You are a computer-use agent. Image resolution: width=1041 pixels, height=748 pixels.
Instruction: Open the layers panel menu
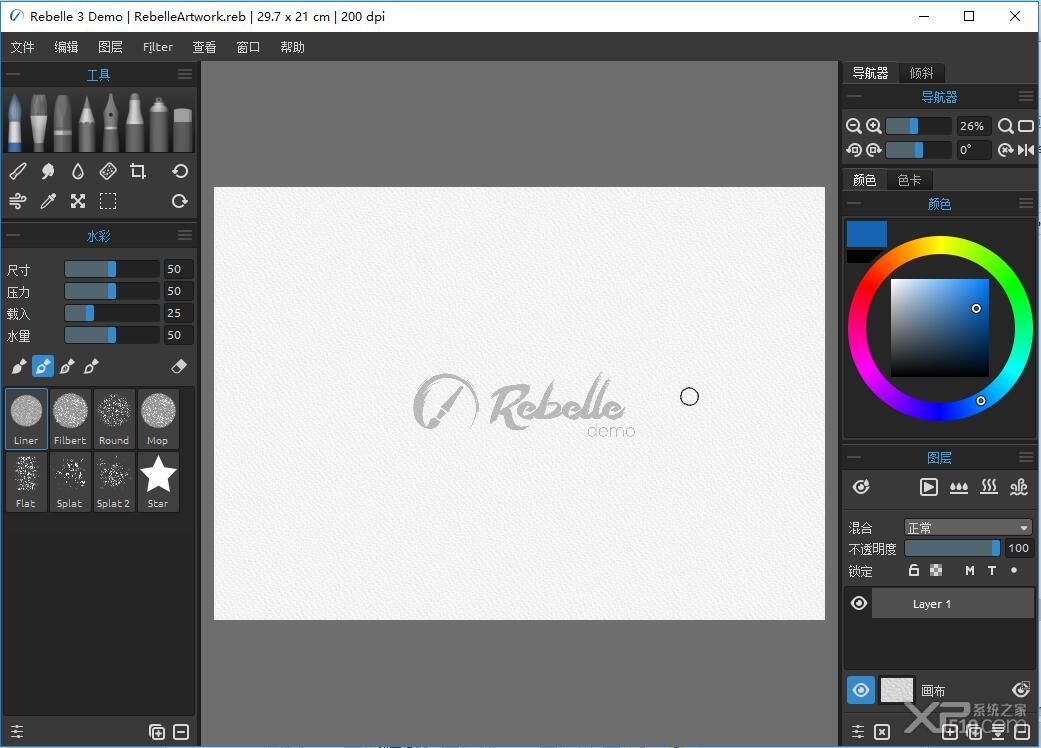pos(1026,457)
